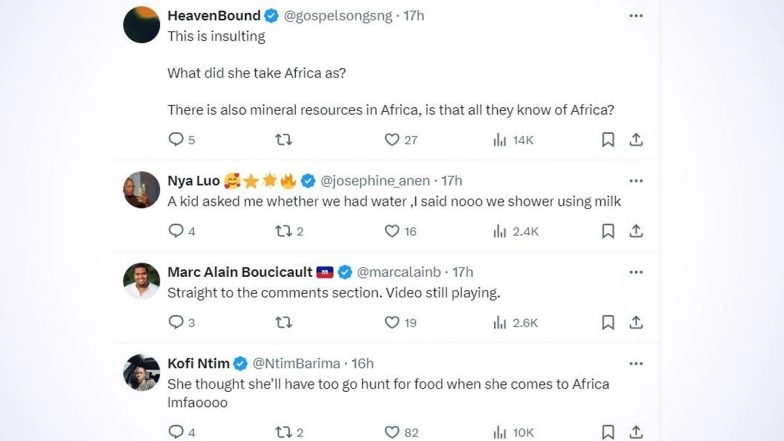Reply to Marc Alain Boucicault's tweet
The height and width of the screenshot is (441, 784).
coord(176,322)
